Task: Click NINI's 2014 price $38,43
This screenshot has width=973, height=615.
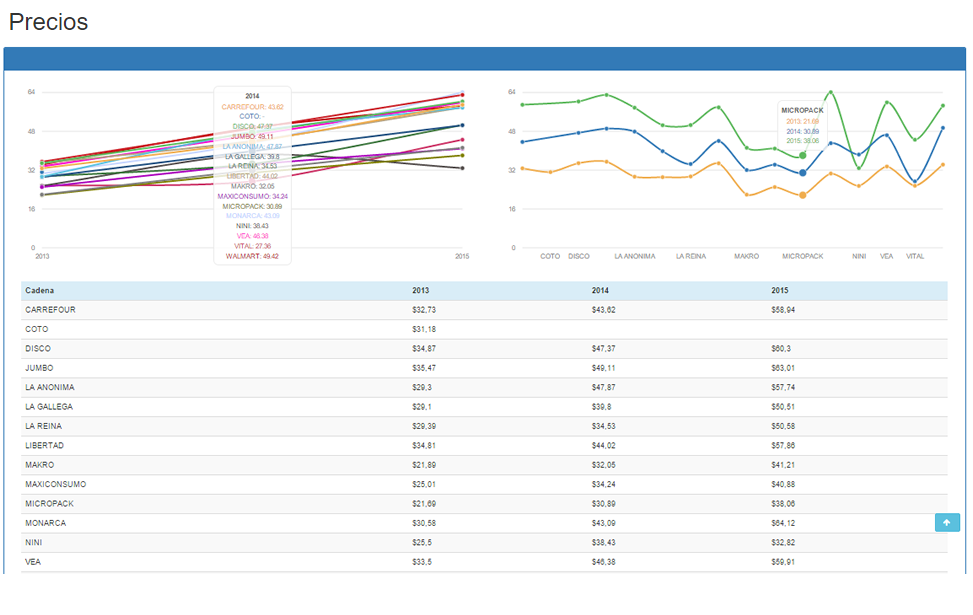Action: 604,542
